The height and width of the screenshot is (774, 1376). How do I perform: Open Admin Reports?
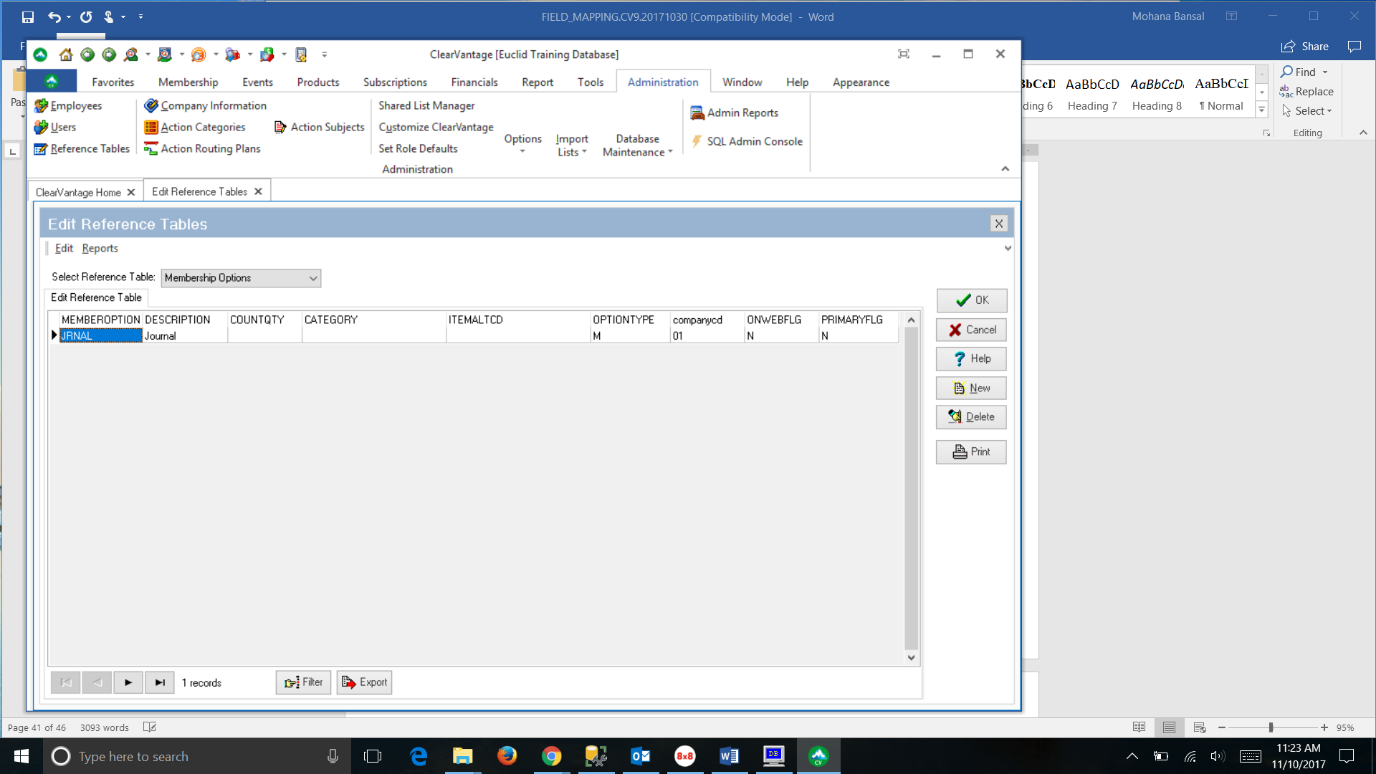(x=734, y=113)
